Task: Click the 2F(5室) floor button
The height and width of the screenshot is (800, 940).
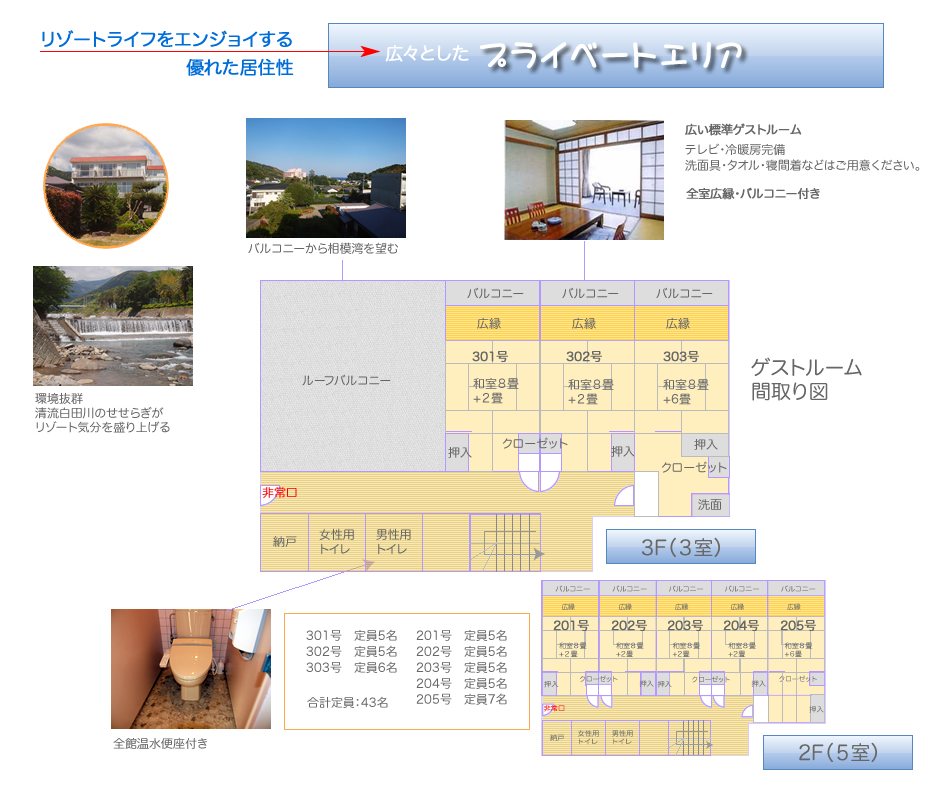Action: tap(837, 752)
